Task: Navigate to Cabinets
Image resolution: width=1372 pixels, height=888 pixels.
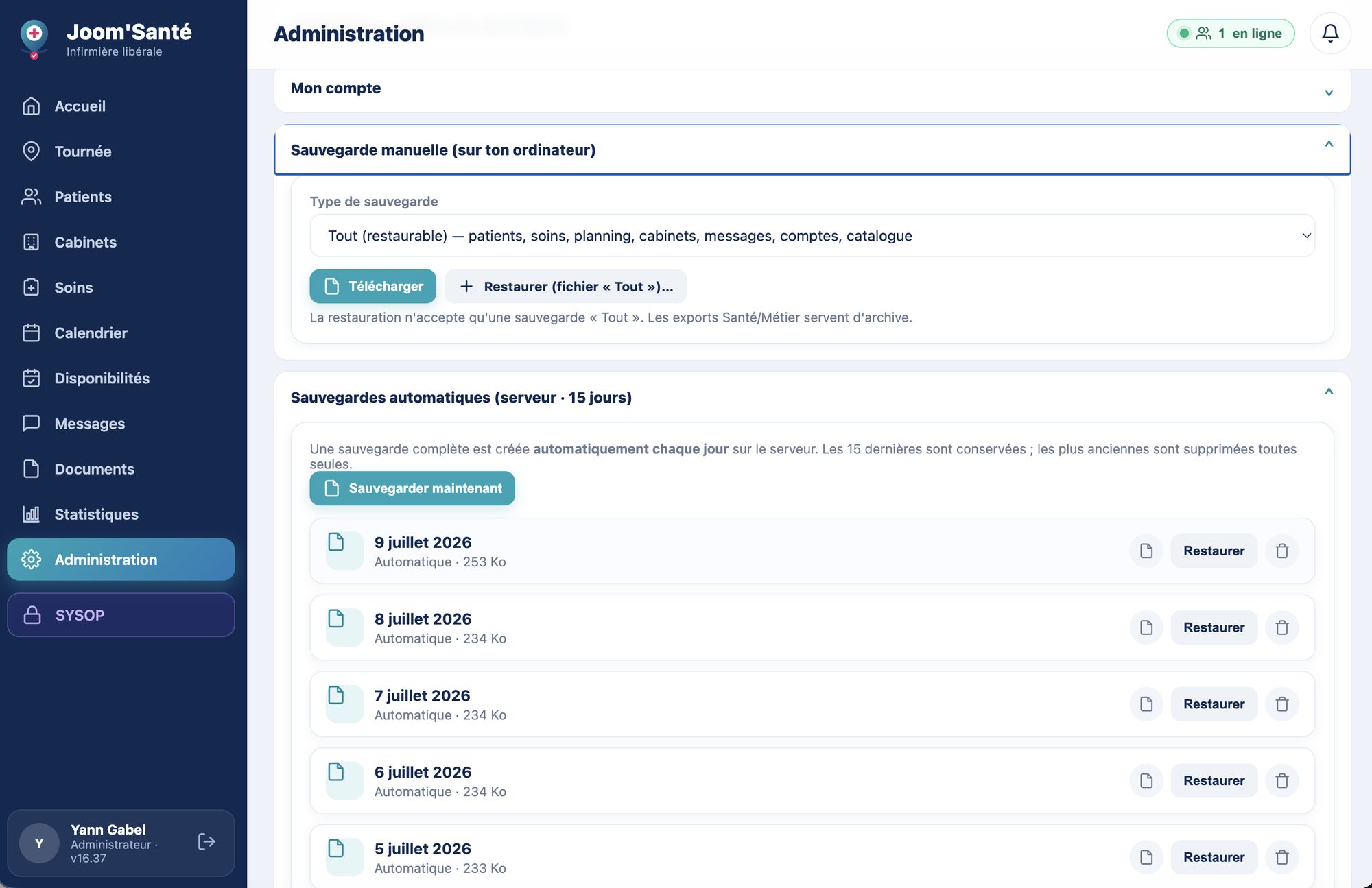Action: tap(121, 242)
